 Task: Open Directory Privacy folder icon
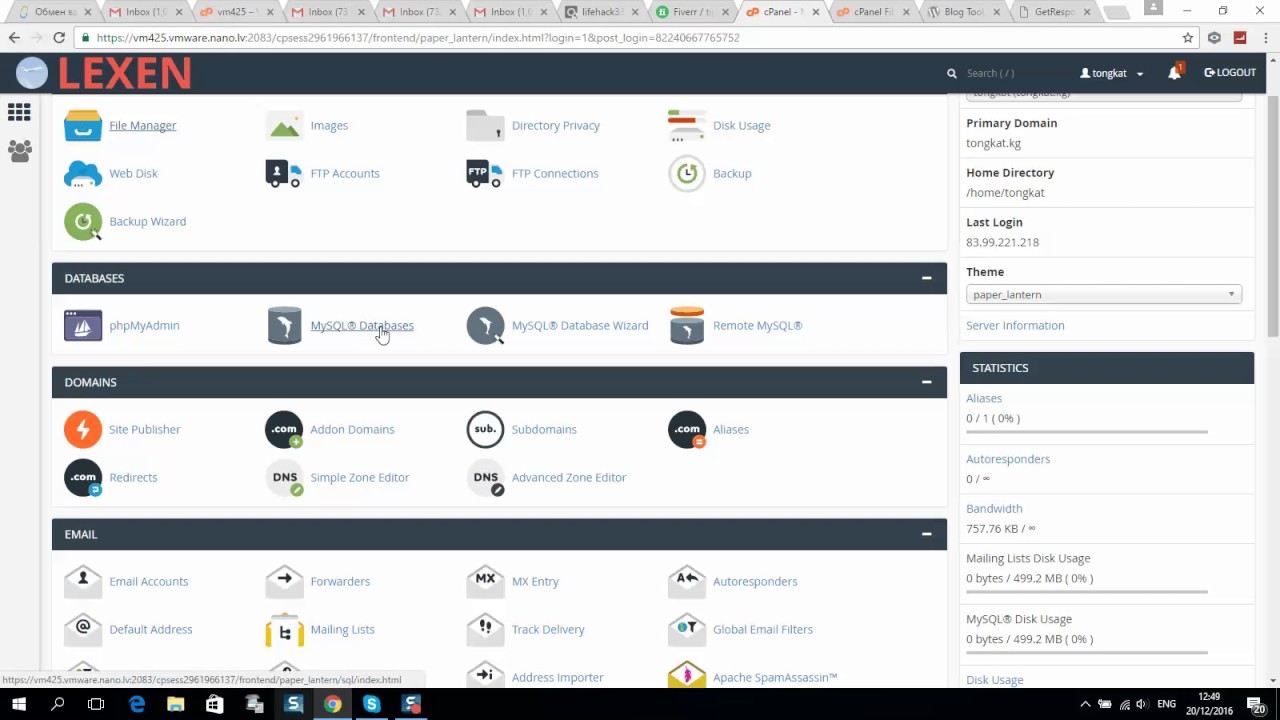tap(485, 125)
